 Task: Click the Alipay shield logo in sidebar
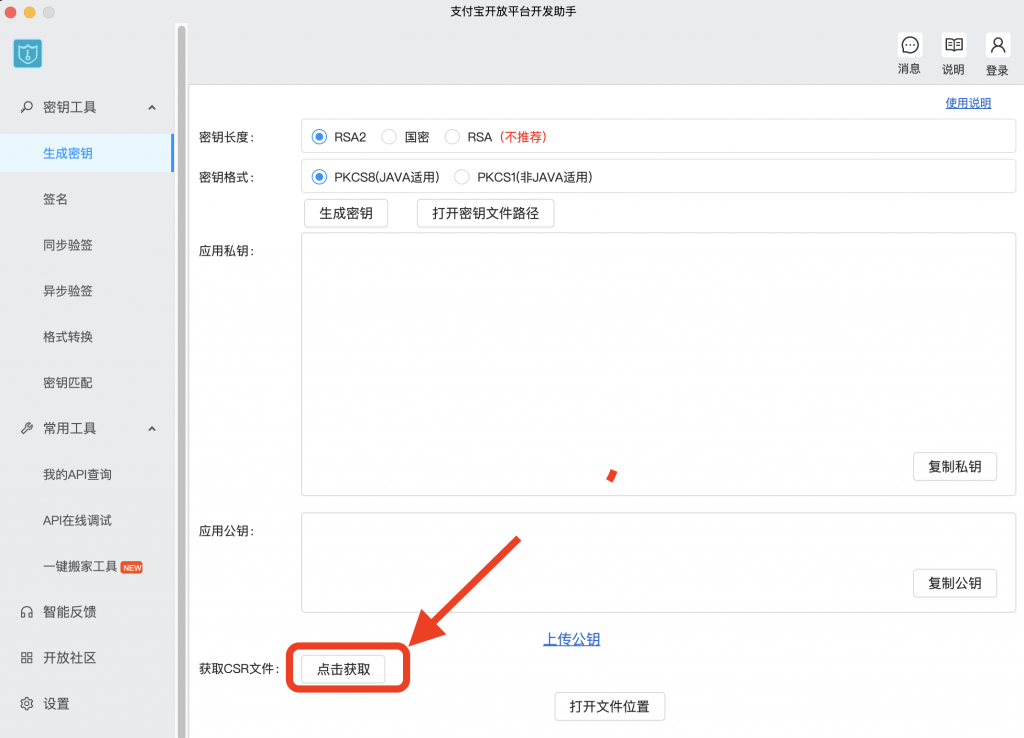click(27, 53)
